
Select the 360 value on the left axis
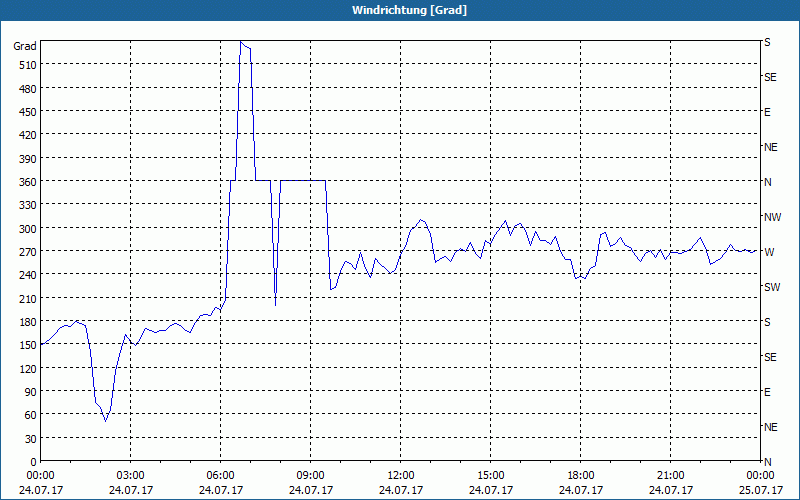click(25, 181)
